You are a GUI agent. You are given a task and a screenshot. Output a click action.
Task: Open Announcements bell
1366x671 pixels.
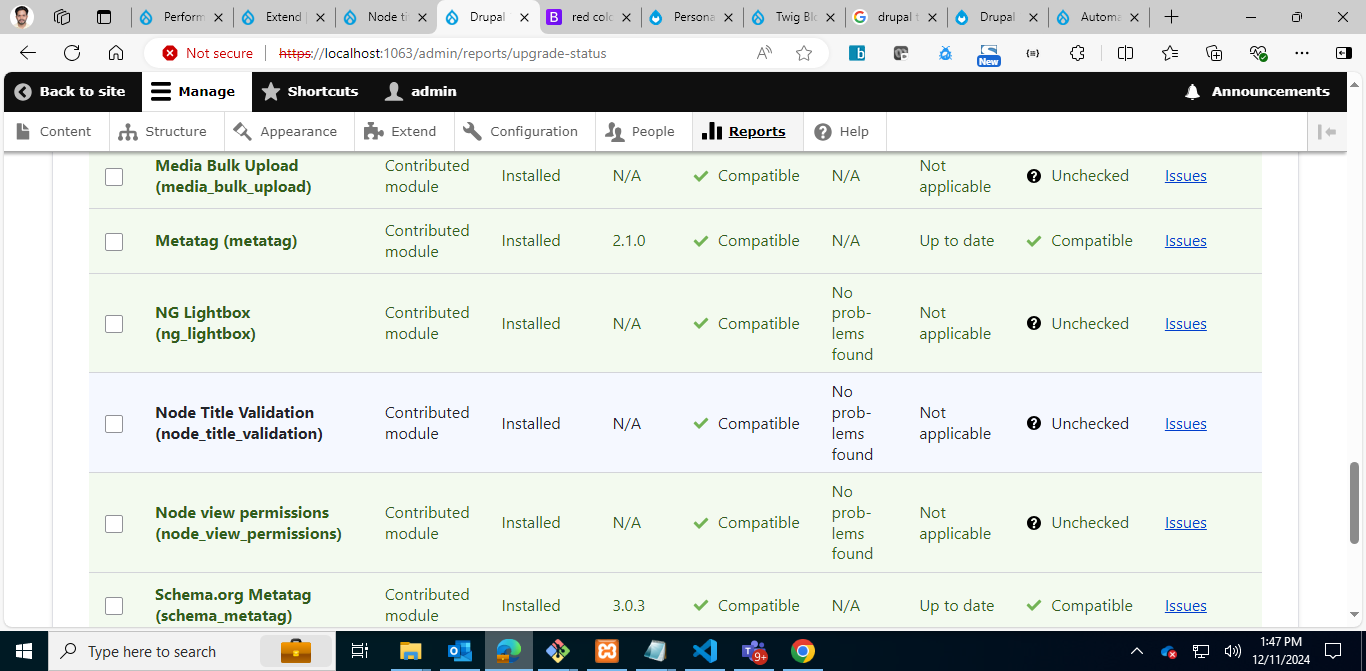click(x=1257, y=91)
